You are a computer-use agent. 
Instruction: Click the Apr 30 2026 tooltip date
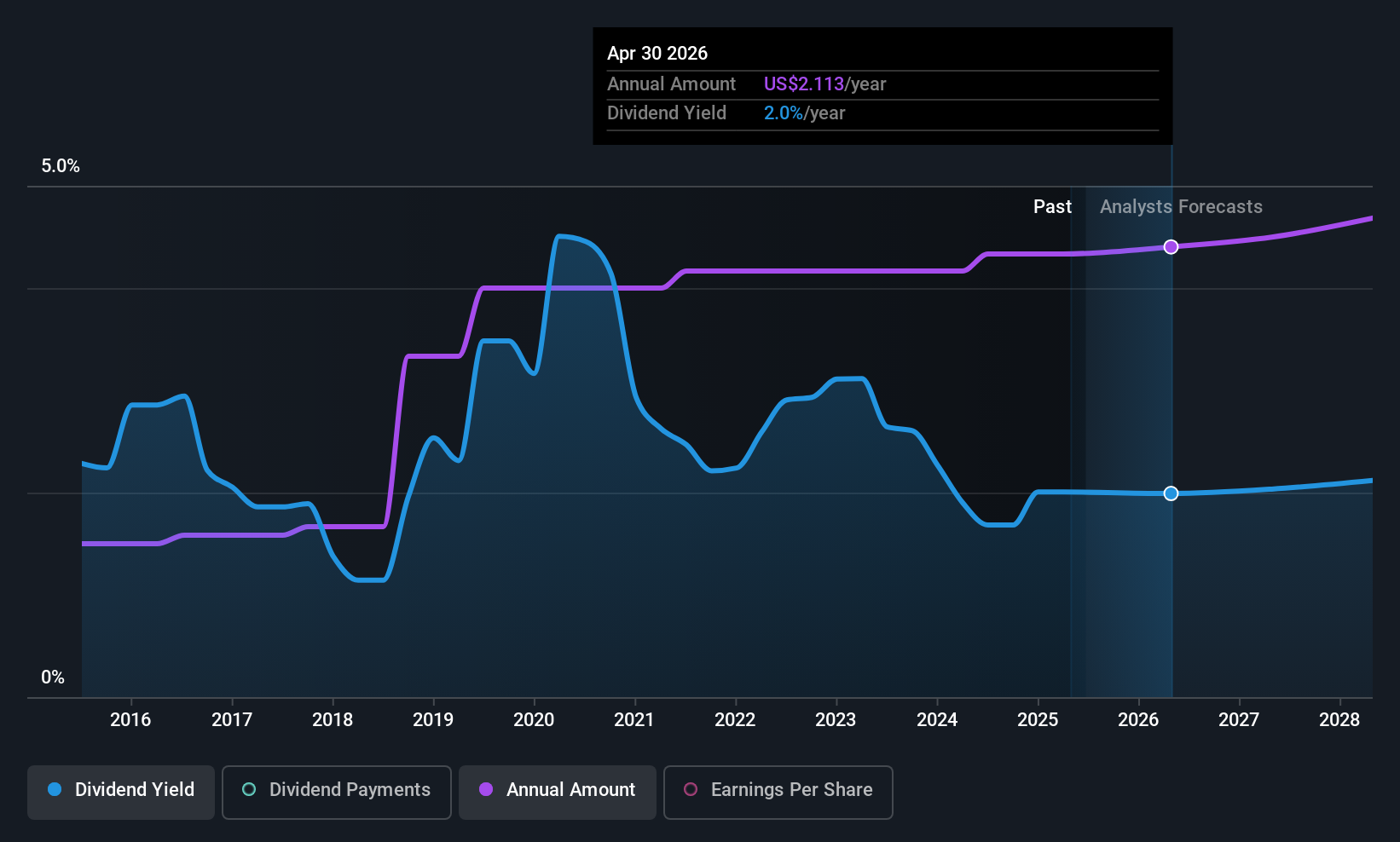tap(657, 53)
